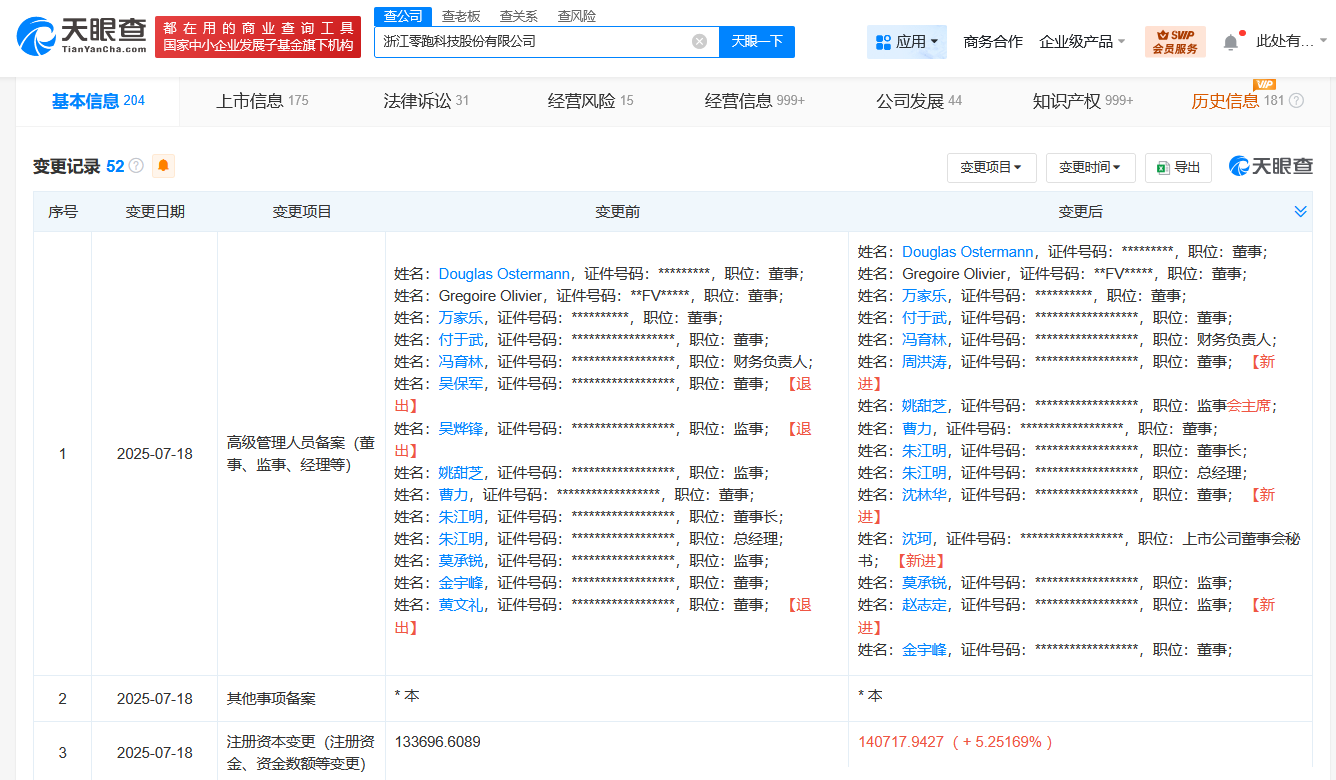Open Douglas Ostermann link in 变更前 column
Viewport: 1336px width, 780px height.
504,274
